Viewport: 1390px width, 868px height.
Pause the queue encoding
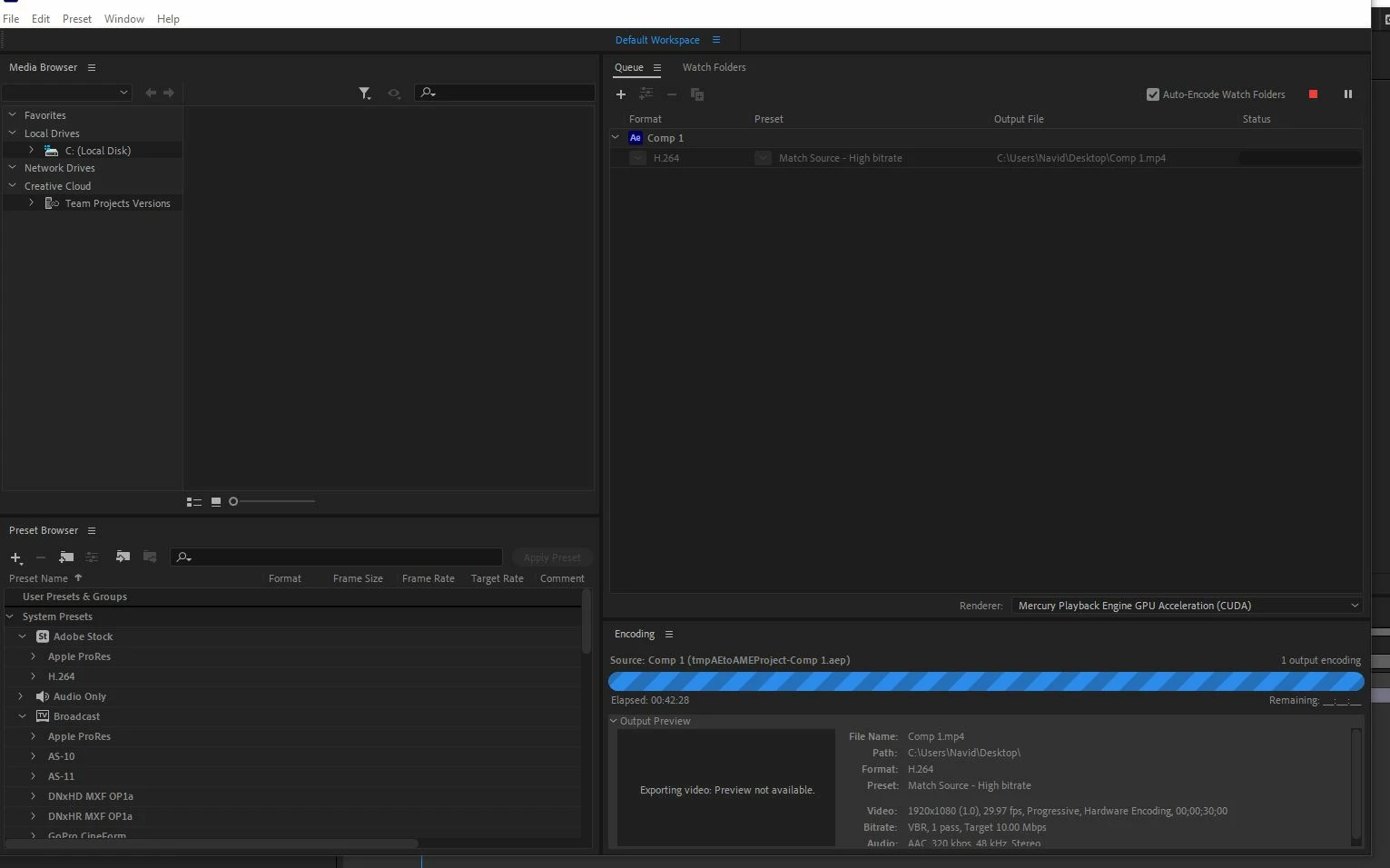[x=1348, y=94]
